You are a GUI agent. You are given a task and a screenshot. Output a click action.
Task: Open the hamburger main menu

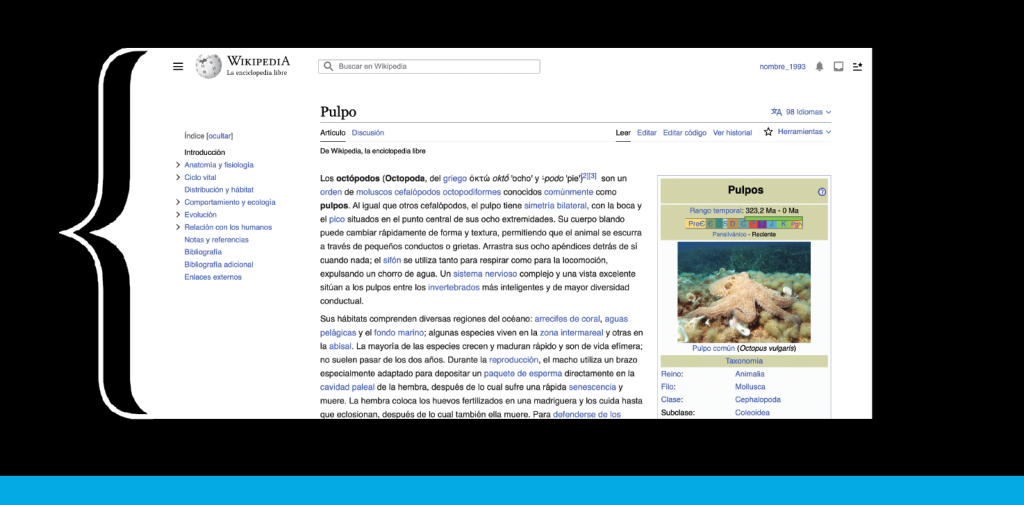point(178,67)
